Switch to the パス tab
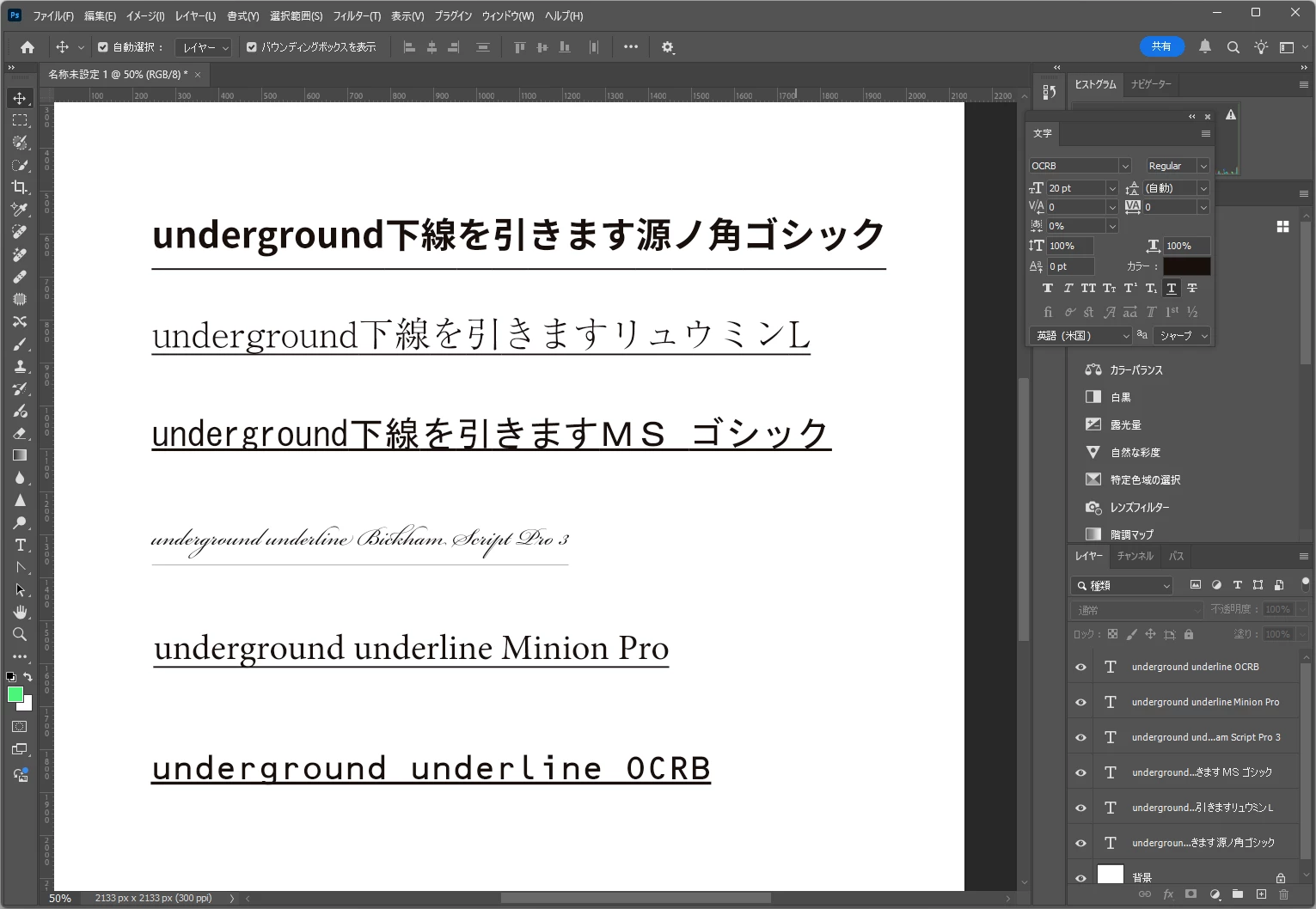This screenshot has height=909, width=1316. pos(1177,556)
